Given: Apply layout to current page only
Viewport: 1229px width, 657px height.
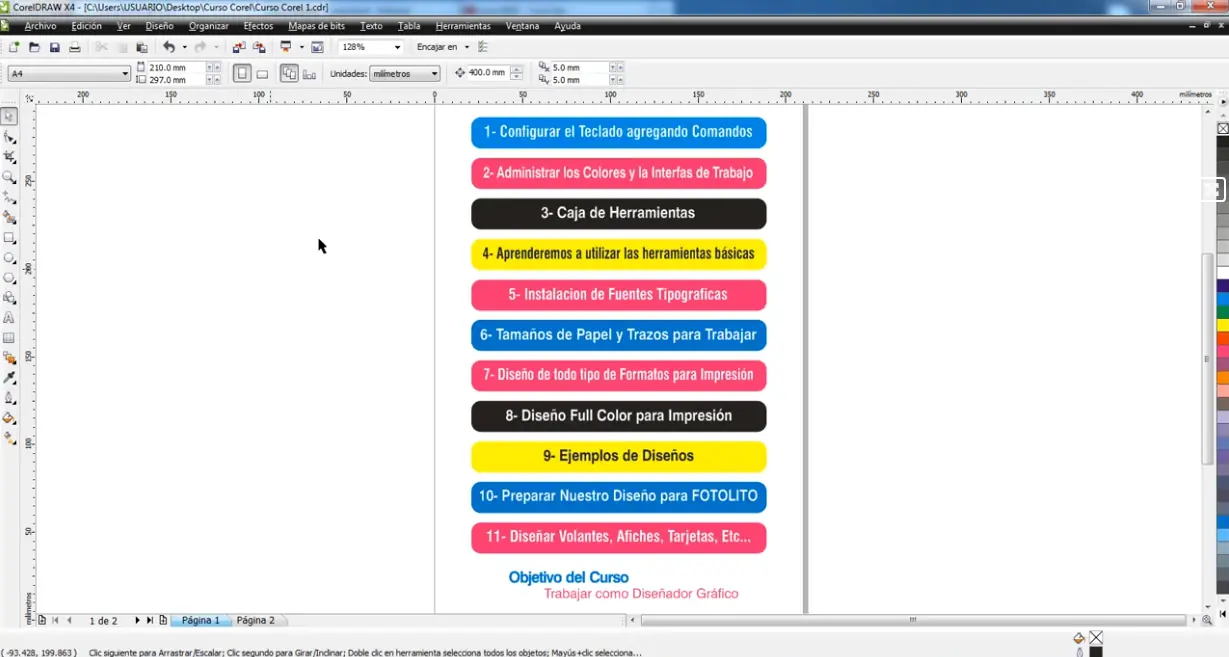Looking at the screenshot, I should click(x=309, y=73).
